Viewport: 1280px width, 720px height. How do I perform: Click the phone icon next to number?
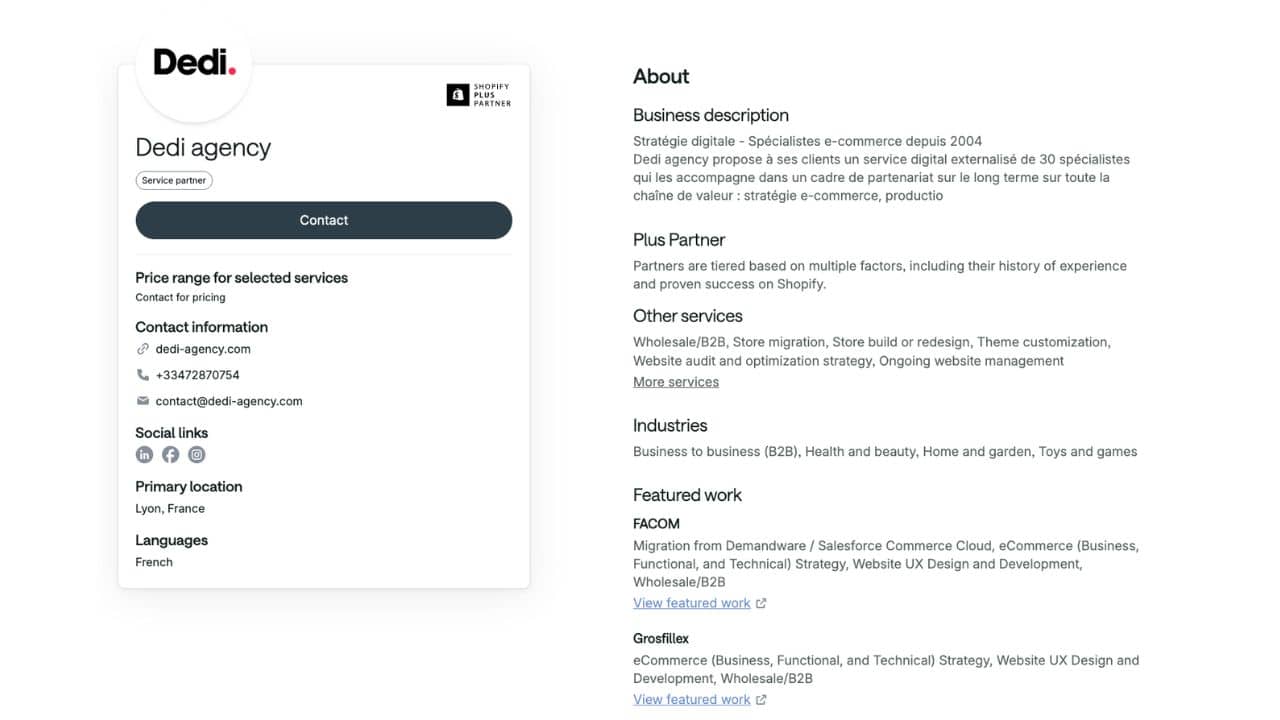pos(143,375)
